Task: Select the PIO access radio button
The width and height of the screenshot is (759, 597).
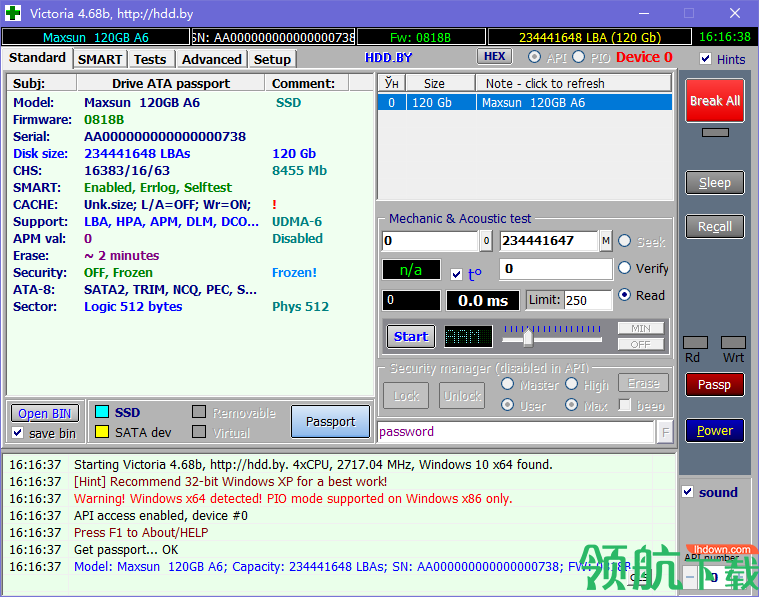Action: 578,57
